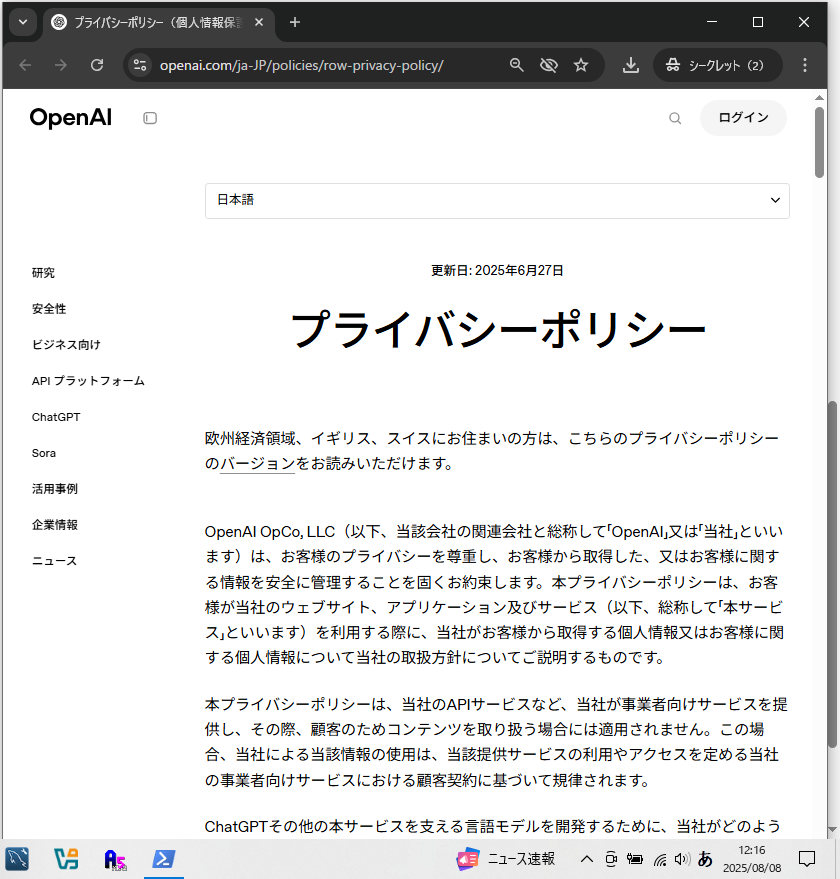Open first taskbar app with feather icon
The width and height of the screenshot is (840, 879).
click(17, 859)
